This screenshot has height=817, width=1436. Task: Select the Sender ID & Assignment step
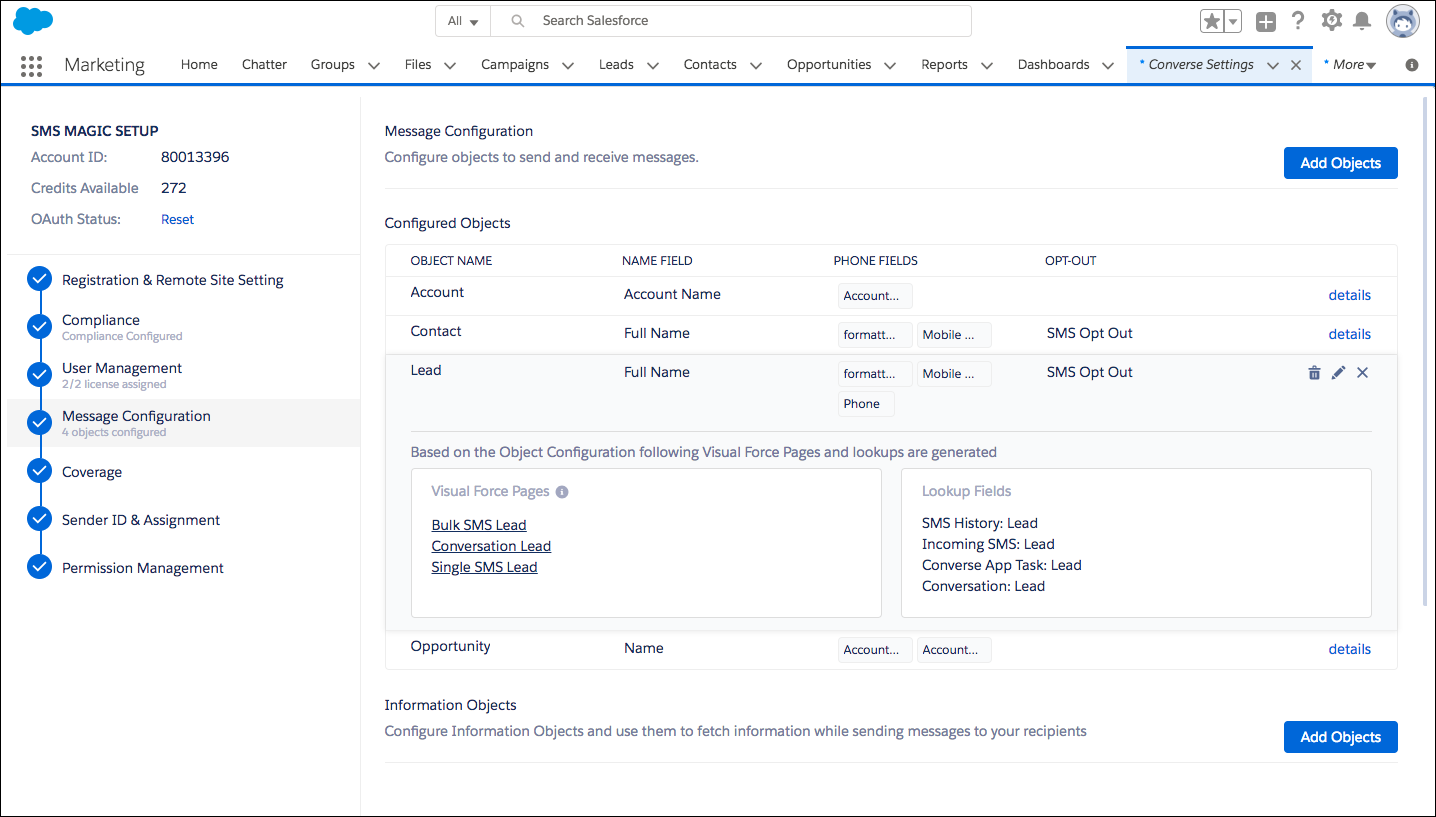pyautogui.click(x=141, y=520)
